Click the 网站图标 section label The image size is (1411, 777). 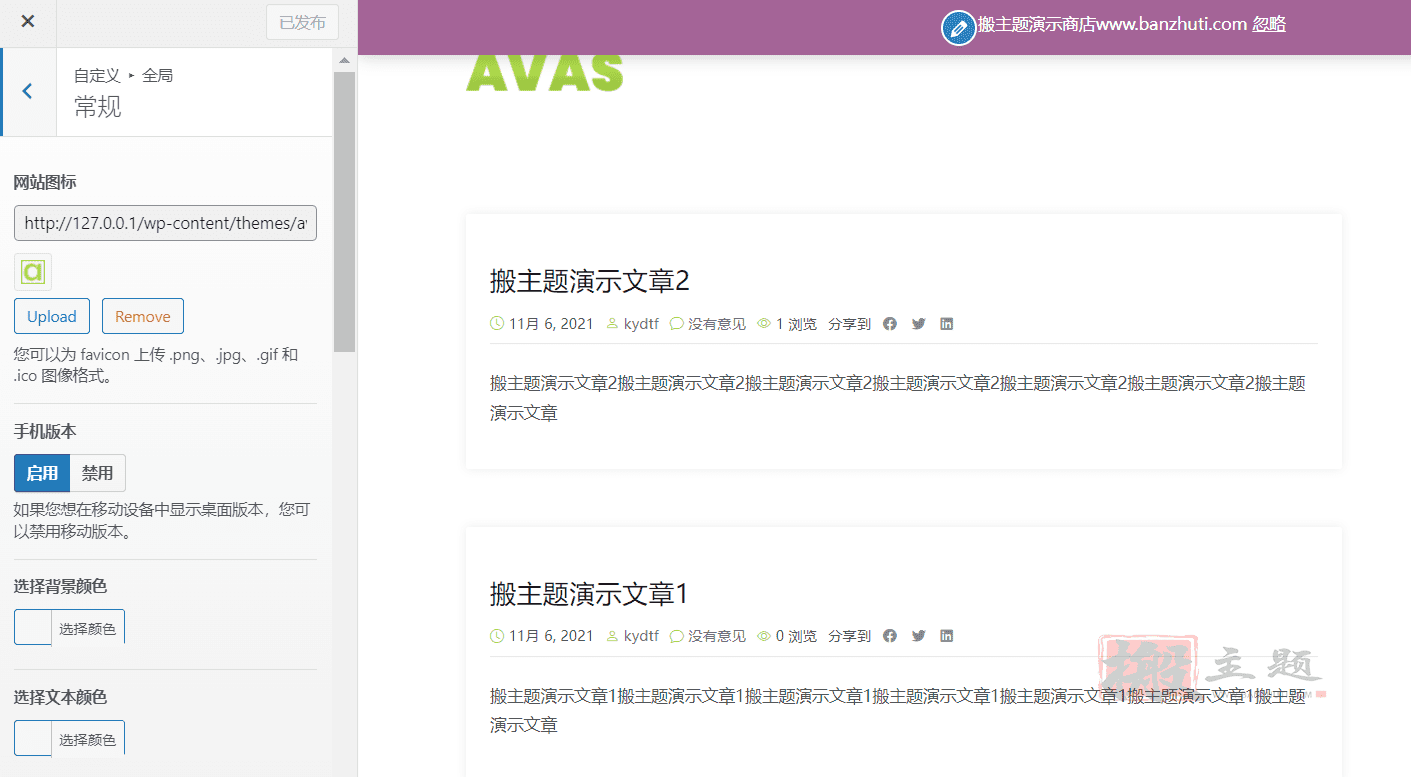[x=45, y=182]
